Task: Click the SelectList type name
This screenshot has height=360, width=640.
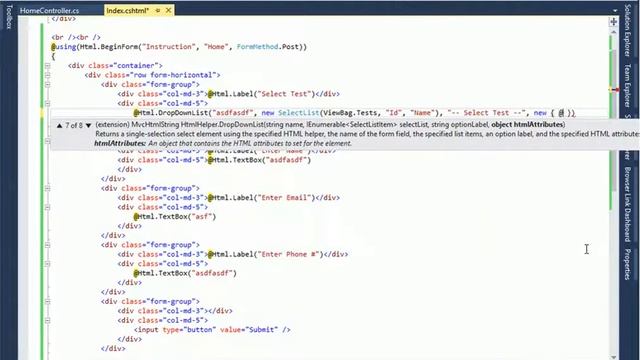Action: [299, 113]
